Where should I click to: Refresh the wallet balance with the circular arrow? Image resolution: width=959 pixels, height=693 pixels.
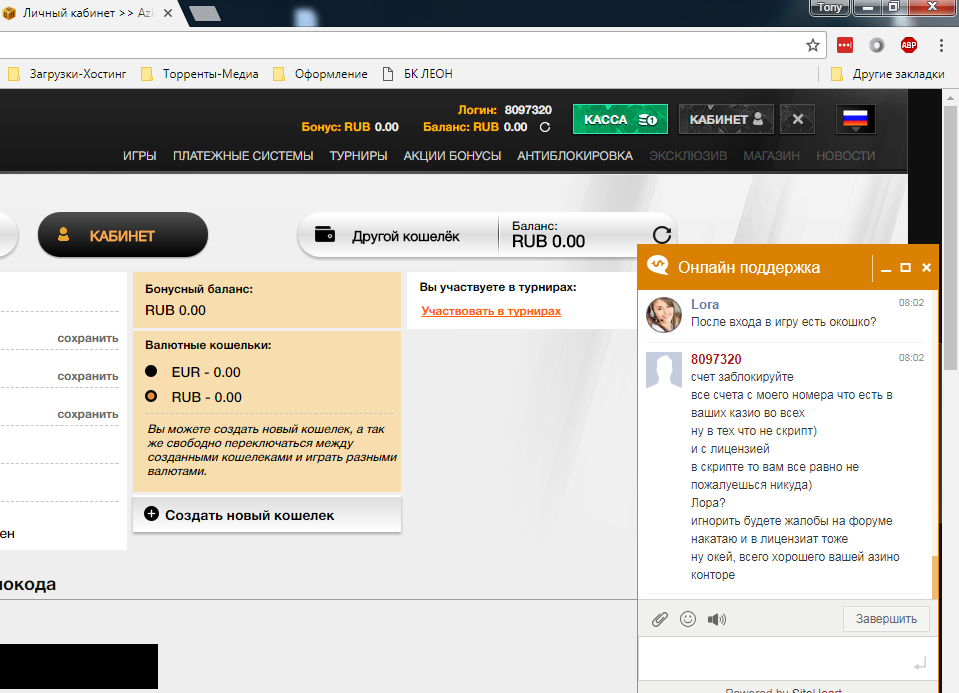pyautogui.click(x=662, y=235)
